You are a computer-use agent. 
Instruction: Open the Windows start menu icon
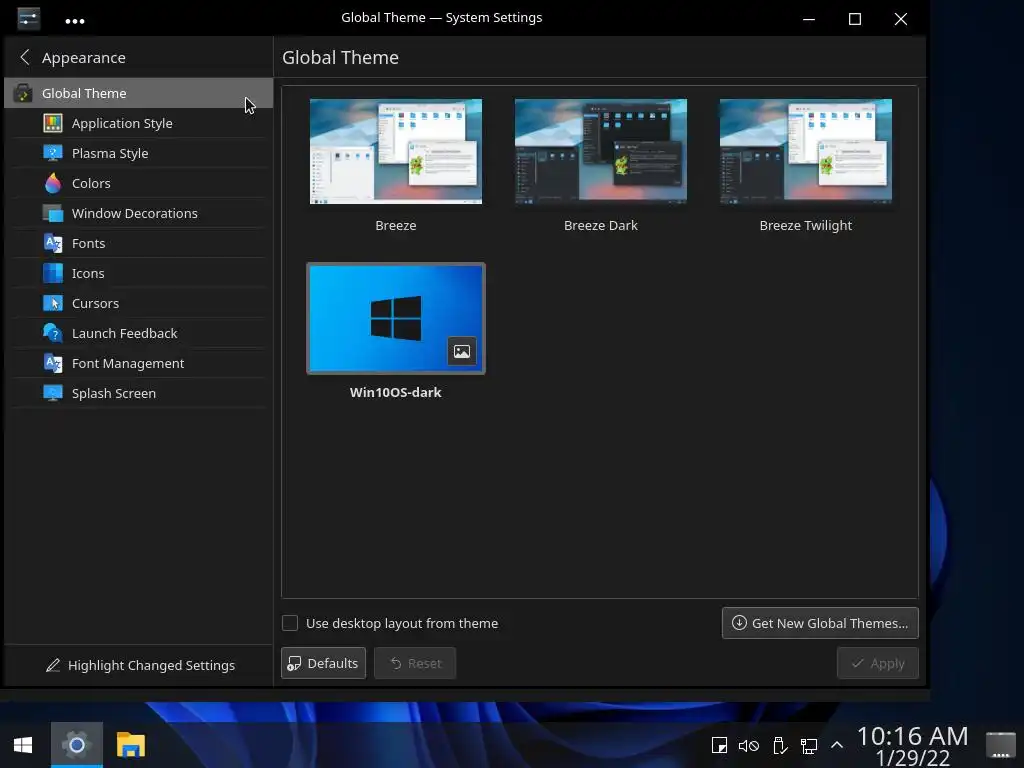click(x=24, y=745)
